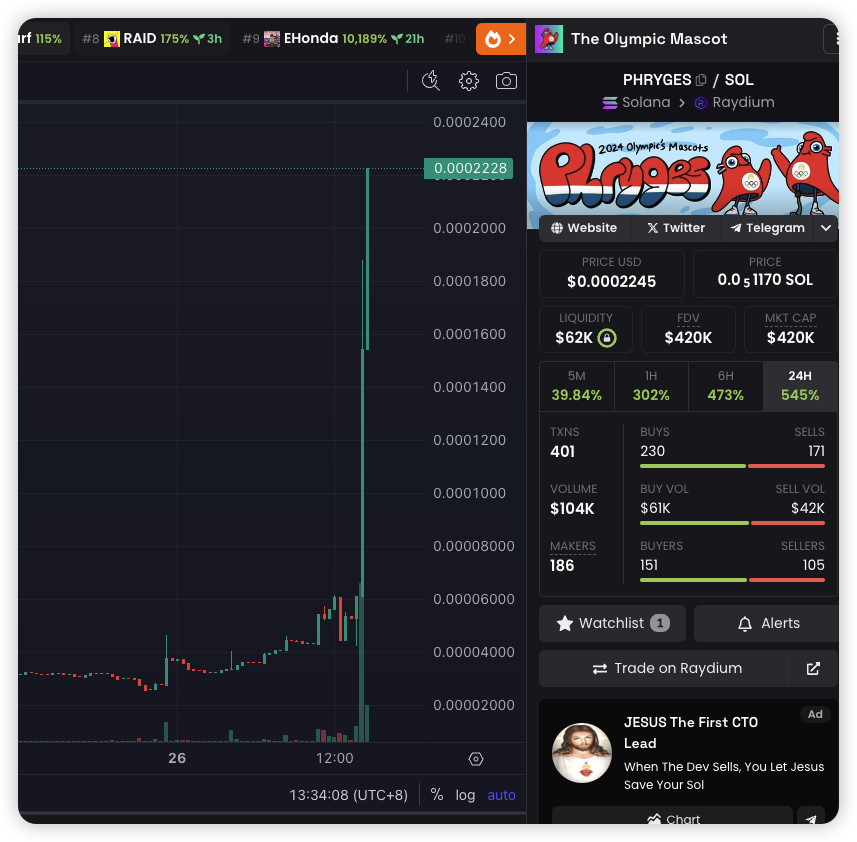This screenshot has height=842, width=857.
Task: Click the Raydium DEX logo icon
Action: pos(701,103)
